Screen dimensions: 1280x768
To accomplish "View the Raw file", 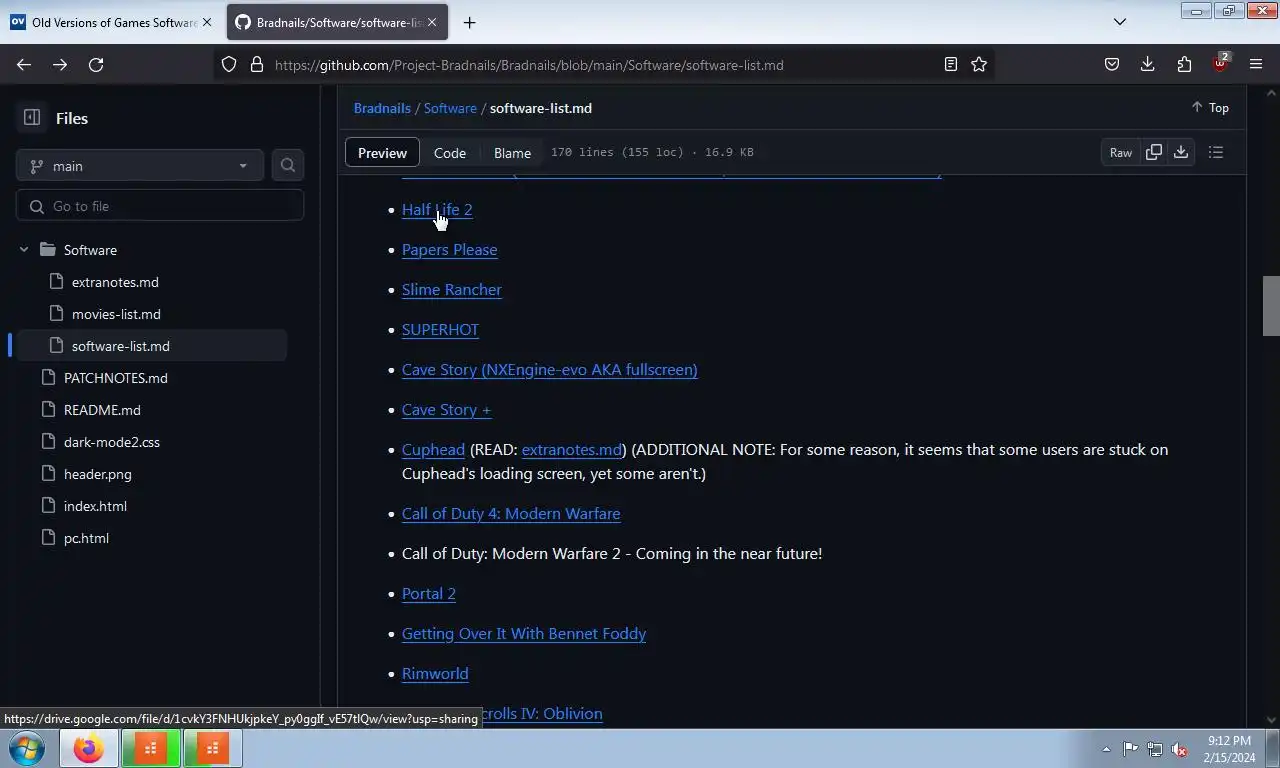I will [x=1121, y=153].
